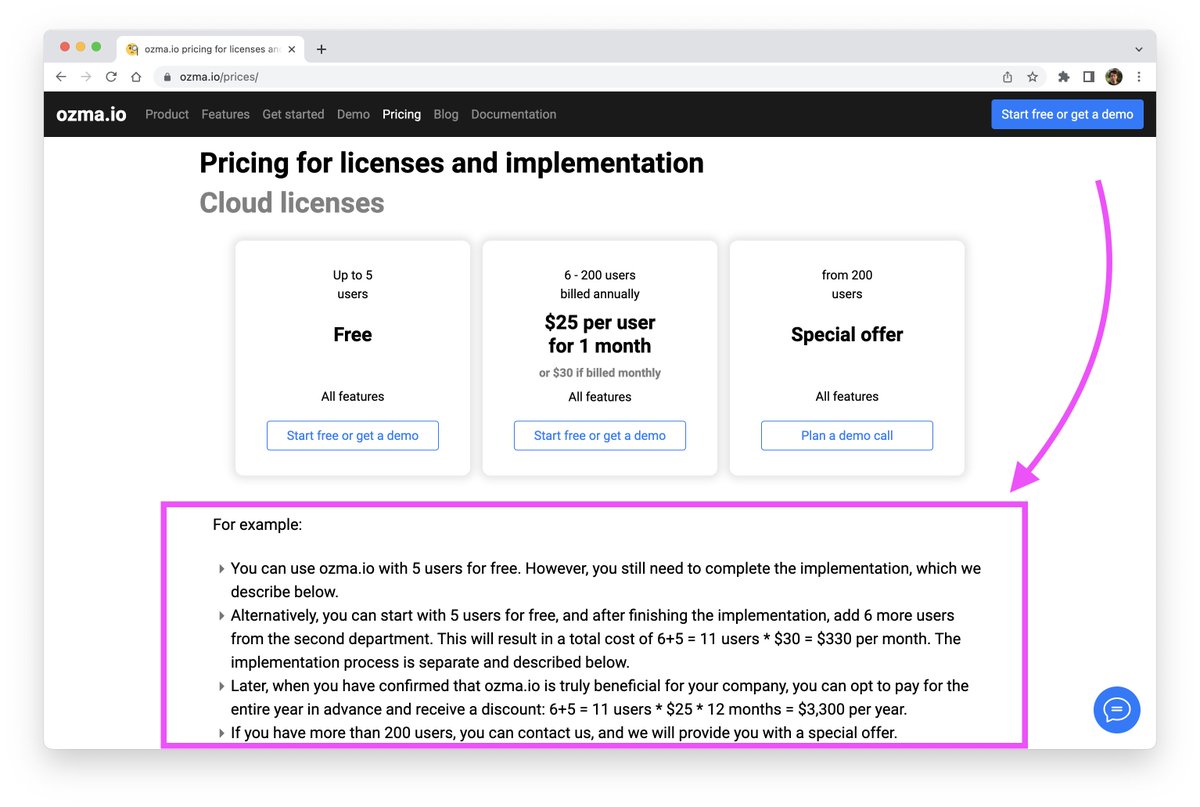Reload the page with the refresh icon
The width and height of the screenshot is (1200, 807).
pyautogui.click(x=111, y=77)
